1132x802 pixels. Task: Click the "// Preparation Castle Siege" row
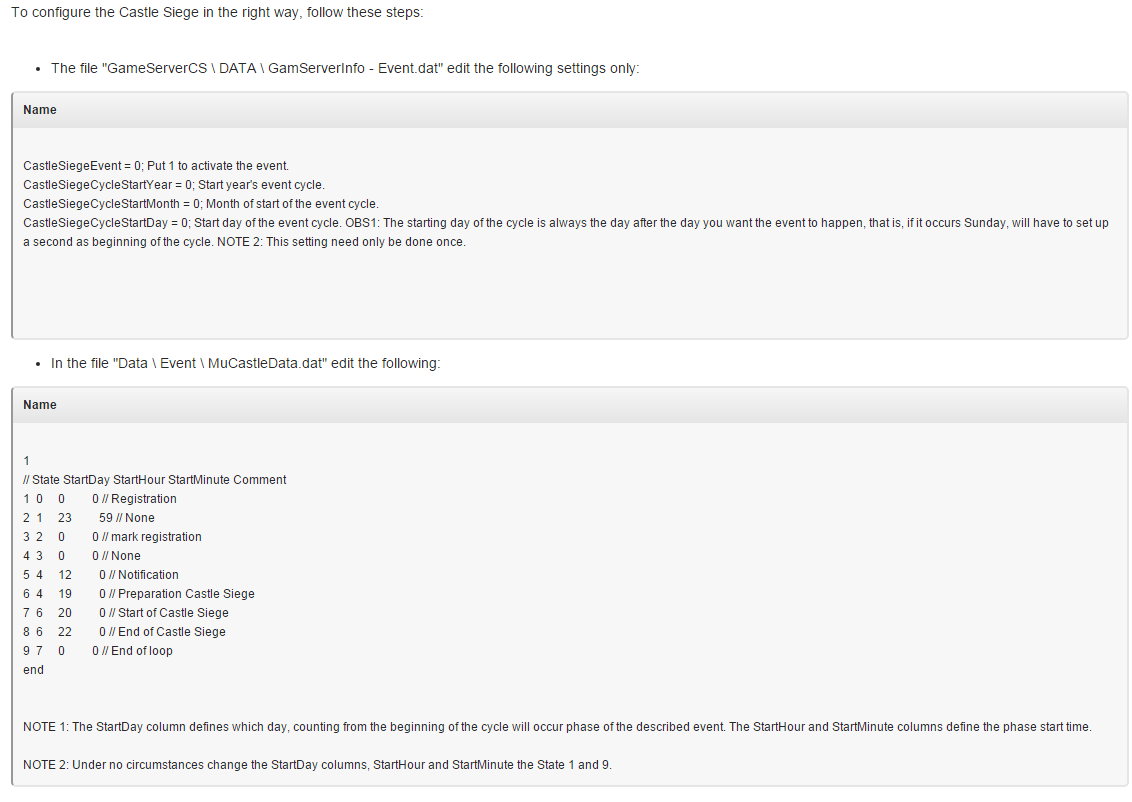tap(139, 594)
